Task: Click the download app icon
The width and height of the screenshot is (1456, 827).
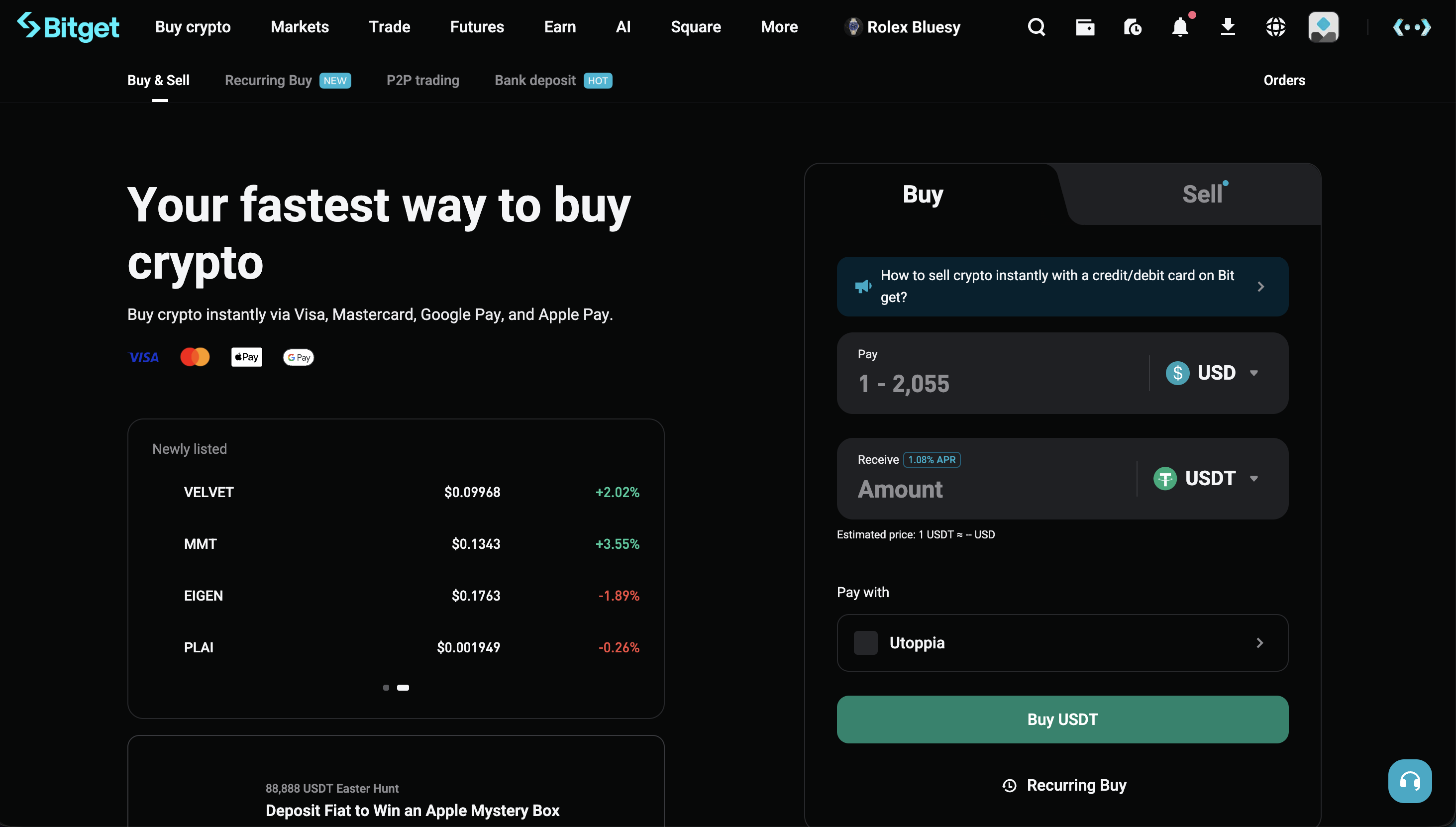Action: click(1228, 27)
